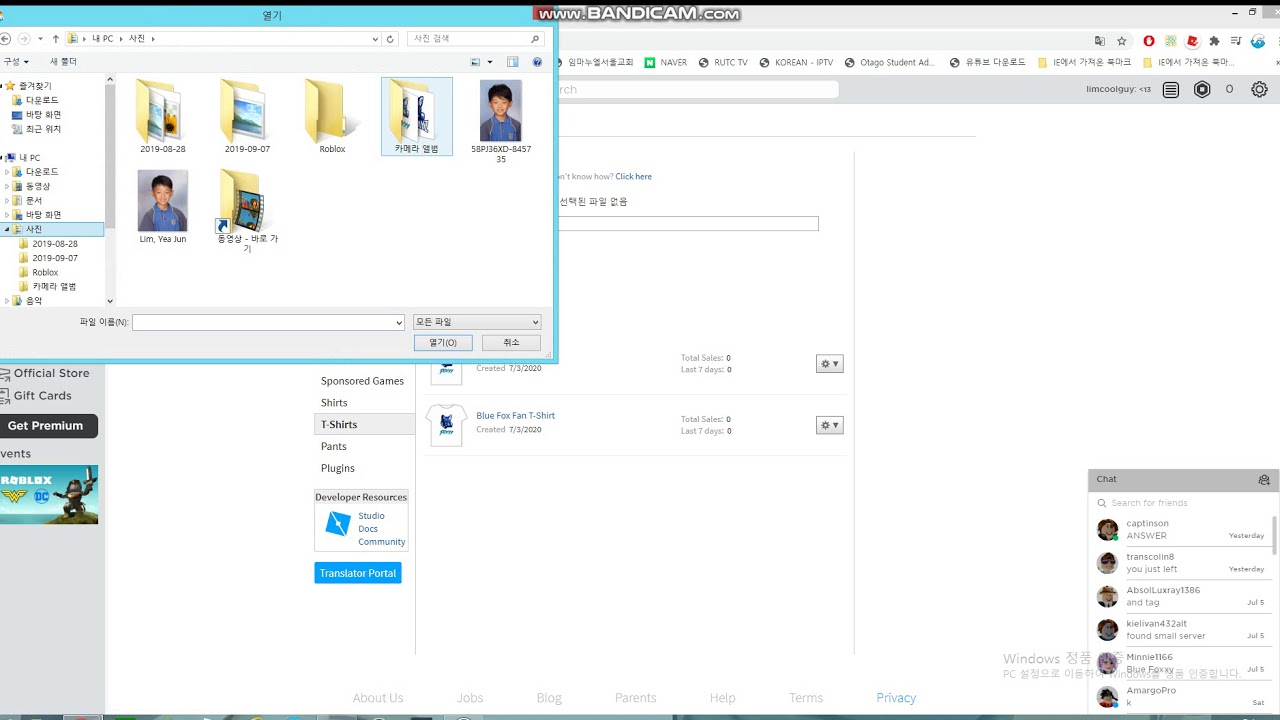Click the 'Click here' template link
Screen dimensions: 1280x720
point(633,176)
